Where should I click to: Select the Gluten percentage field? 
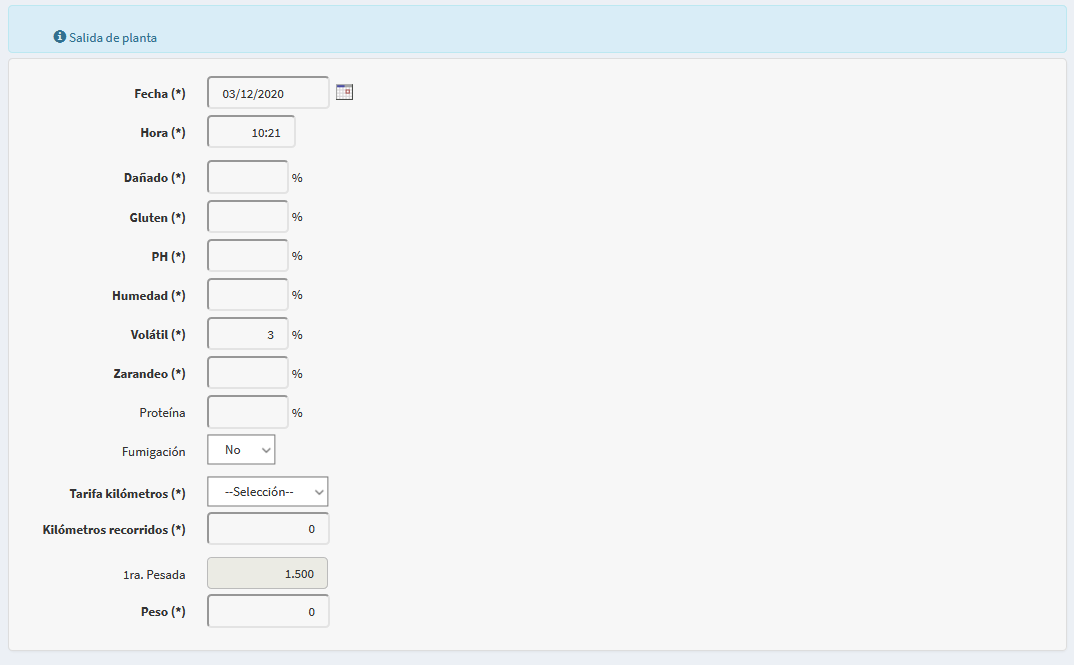[x=247, y=217]
